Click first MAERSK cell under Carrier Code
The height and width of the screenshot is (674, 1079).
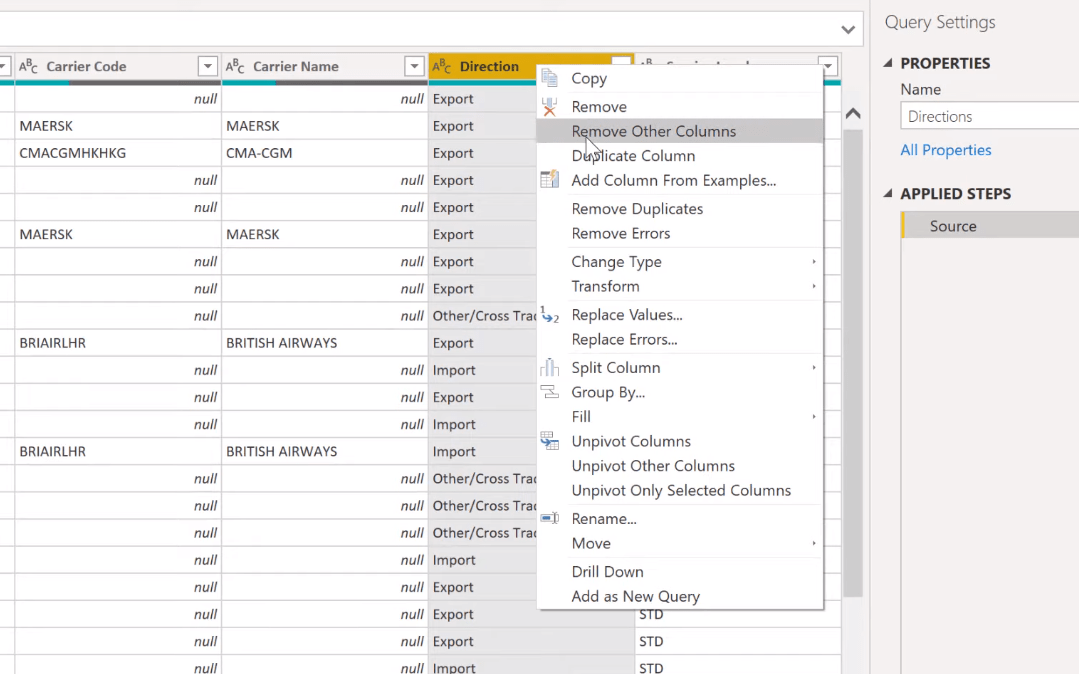[x=118, y=126]
